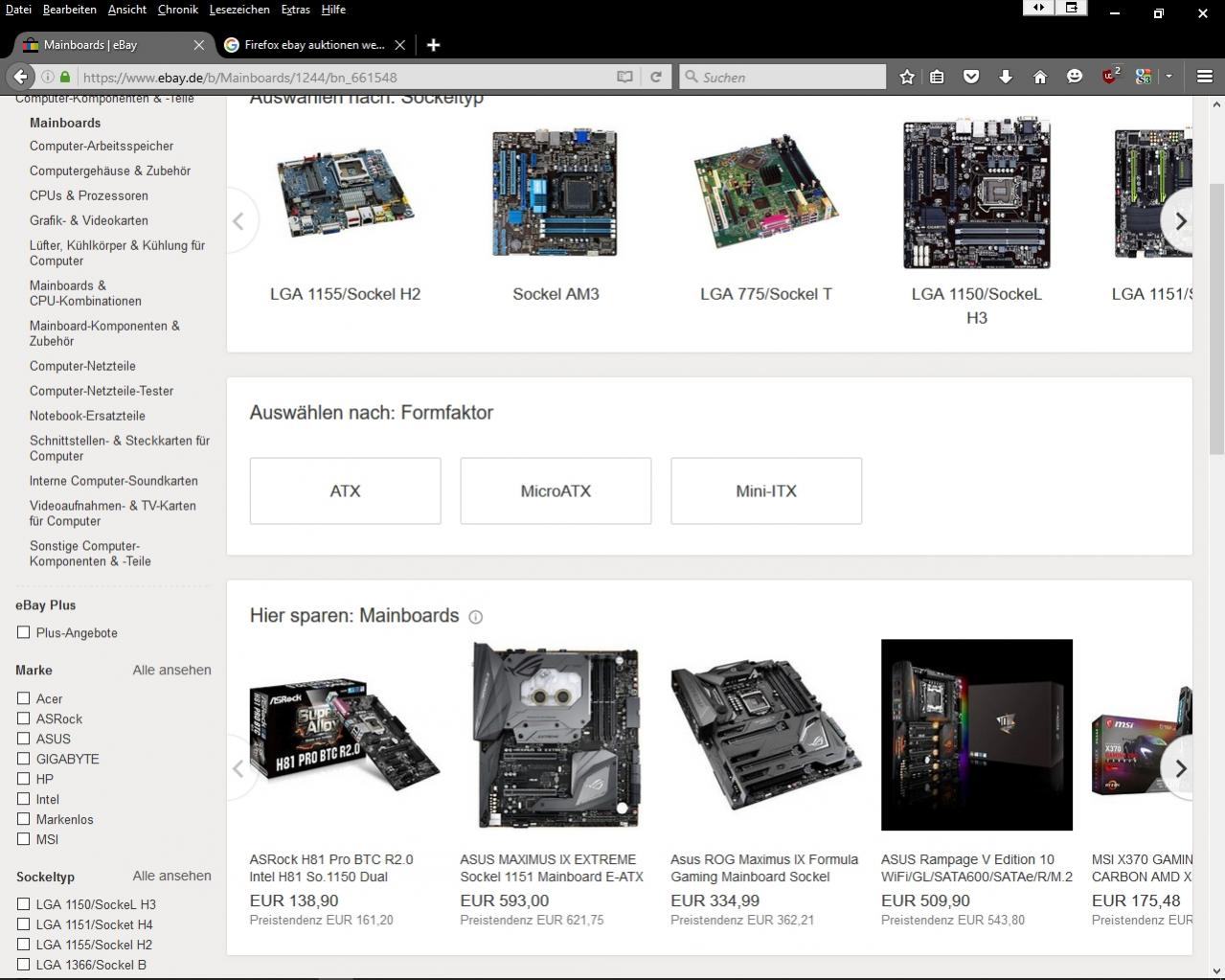Check the GIGABYTE brand checkbox
The image size is (1225, 980).
coord(23,759)
